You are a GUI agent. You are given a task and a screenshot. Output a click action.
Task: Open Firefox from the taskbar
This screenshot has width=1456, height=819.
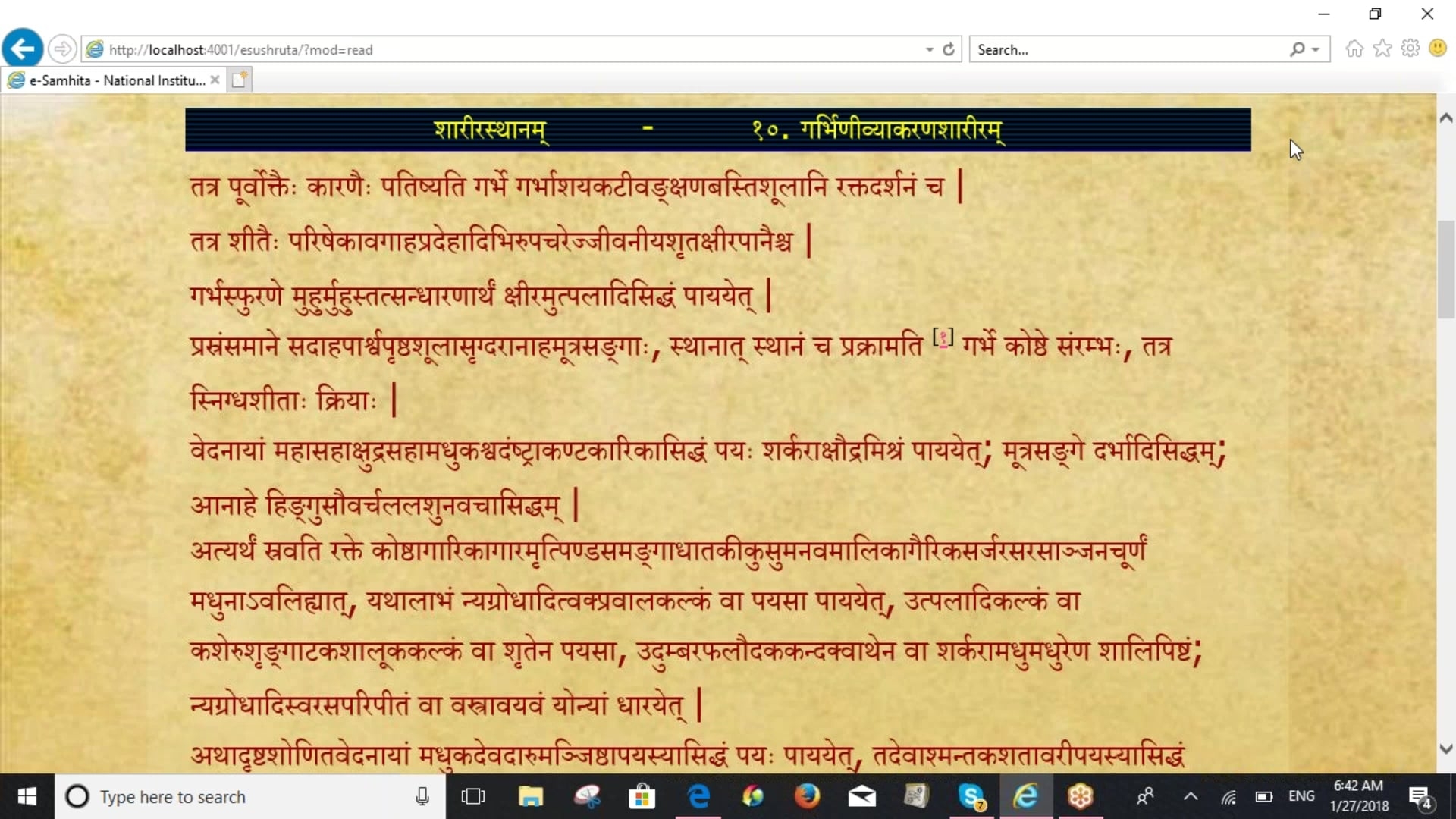coord(807,796)
